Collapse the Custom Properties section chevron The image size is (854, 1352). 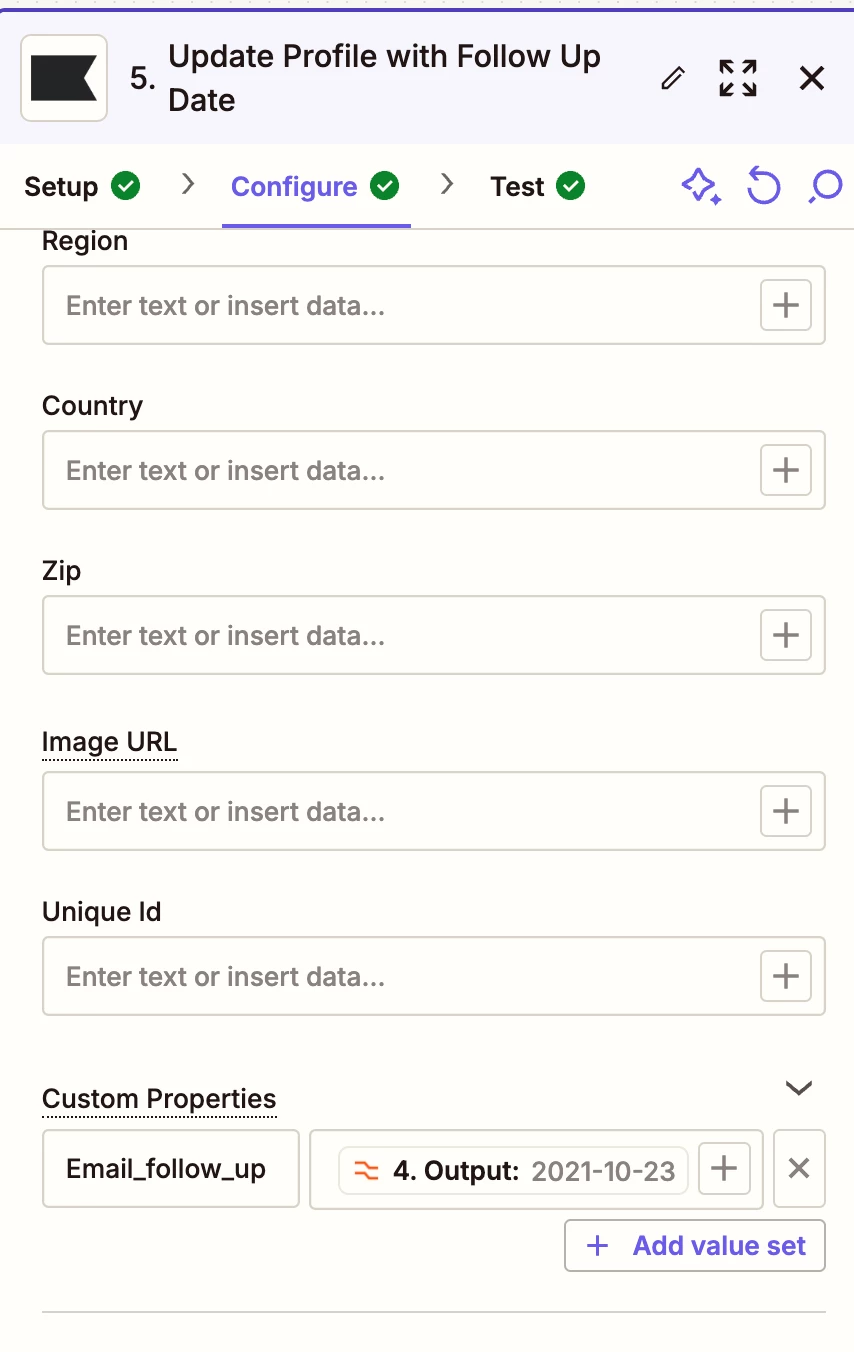(x=798, y=1088)
